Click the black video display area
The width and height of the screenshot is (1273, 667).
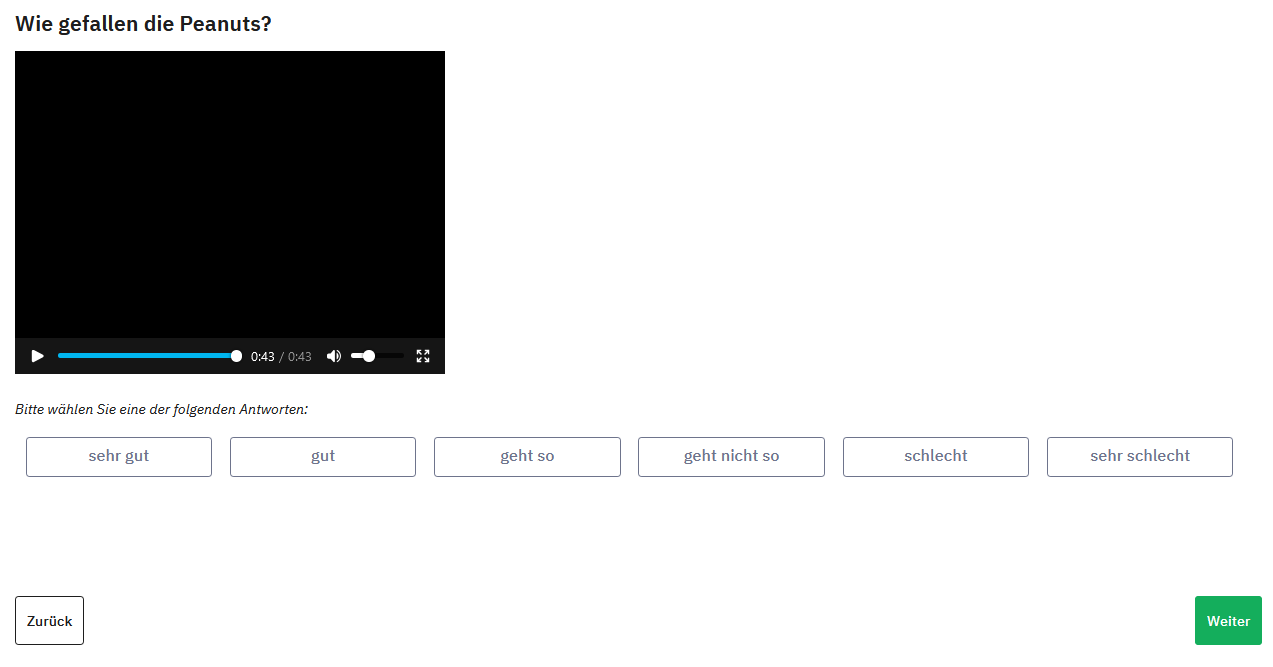tap(230, 195)
